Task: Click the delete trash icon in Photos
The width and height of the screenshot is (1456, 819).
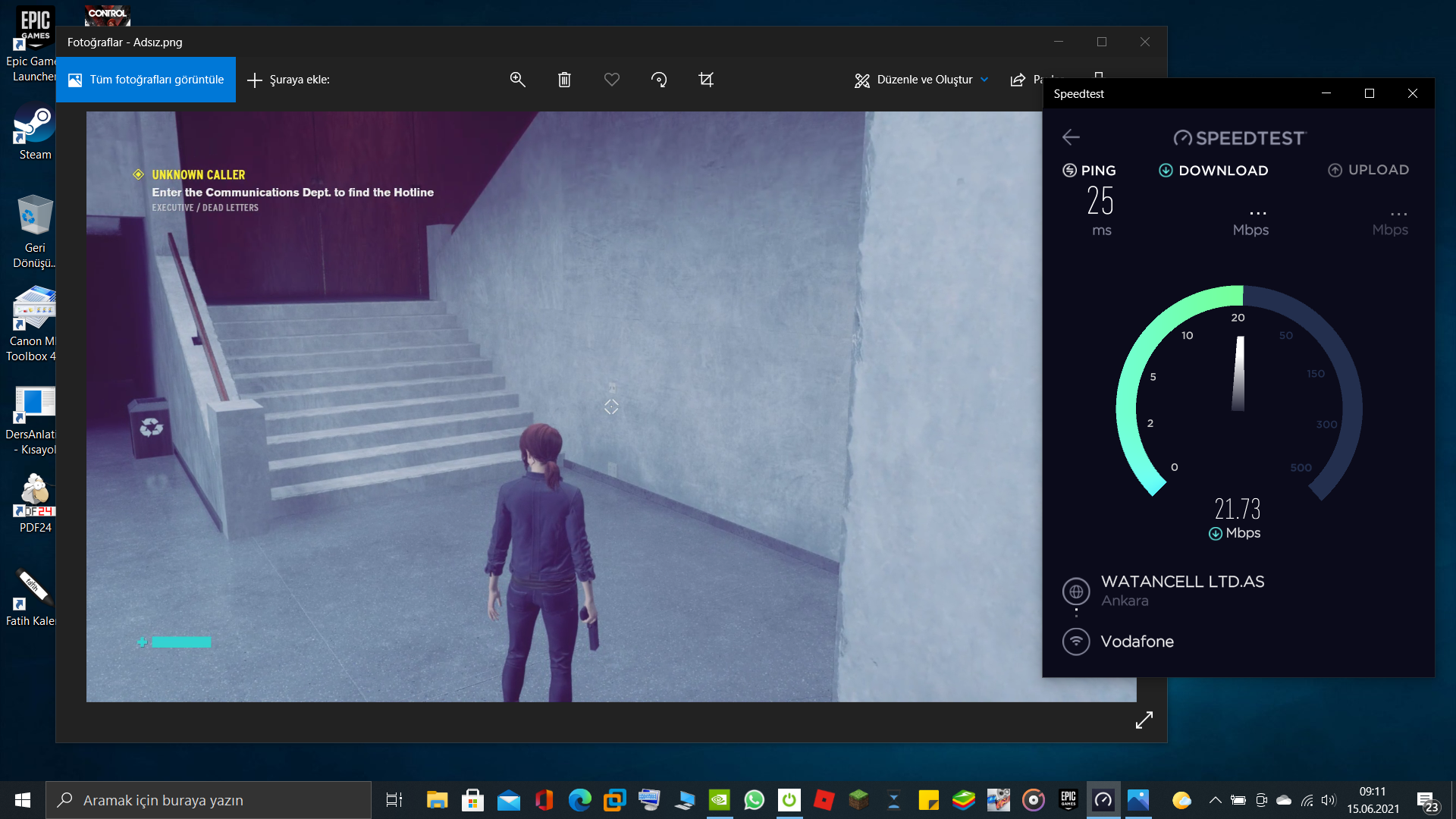Action: [564, 80]
